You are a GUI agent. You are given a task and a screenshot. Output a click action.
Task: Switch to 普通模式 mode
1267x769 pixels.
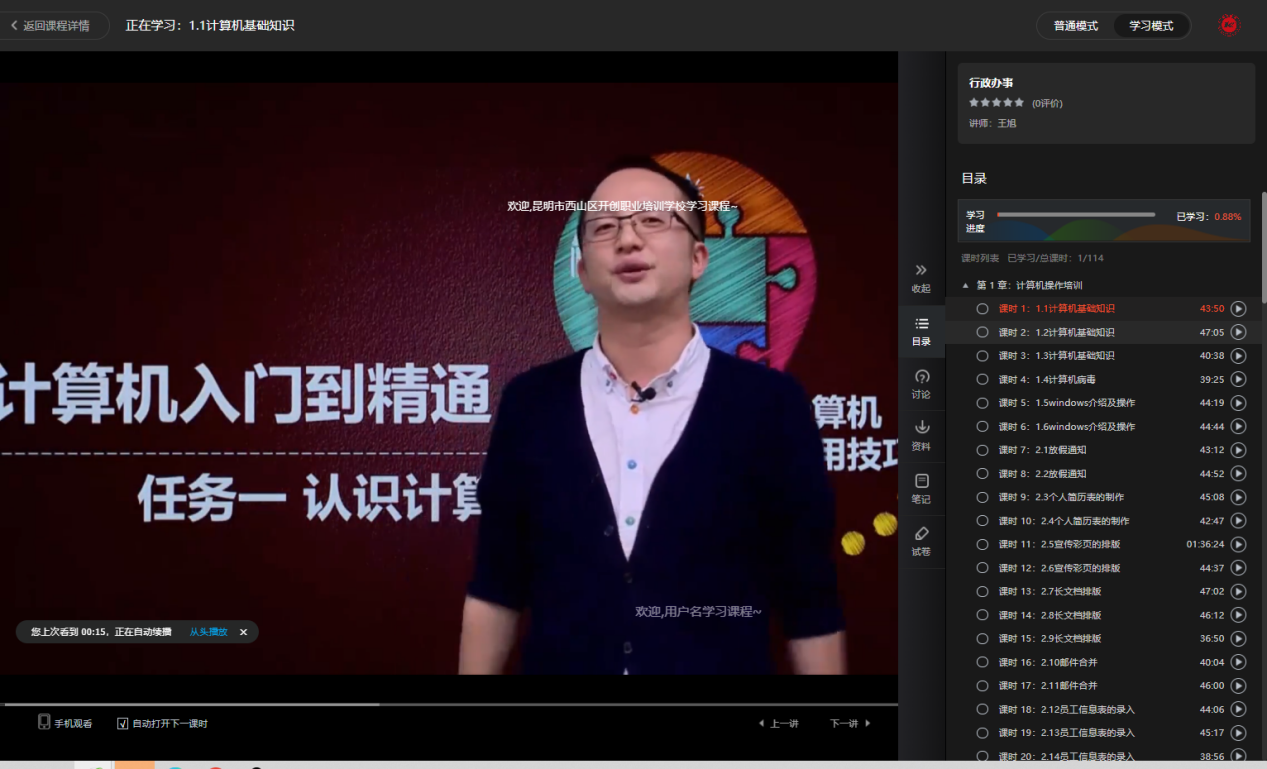[1076, 26]
